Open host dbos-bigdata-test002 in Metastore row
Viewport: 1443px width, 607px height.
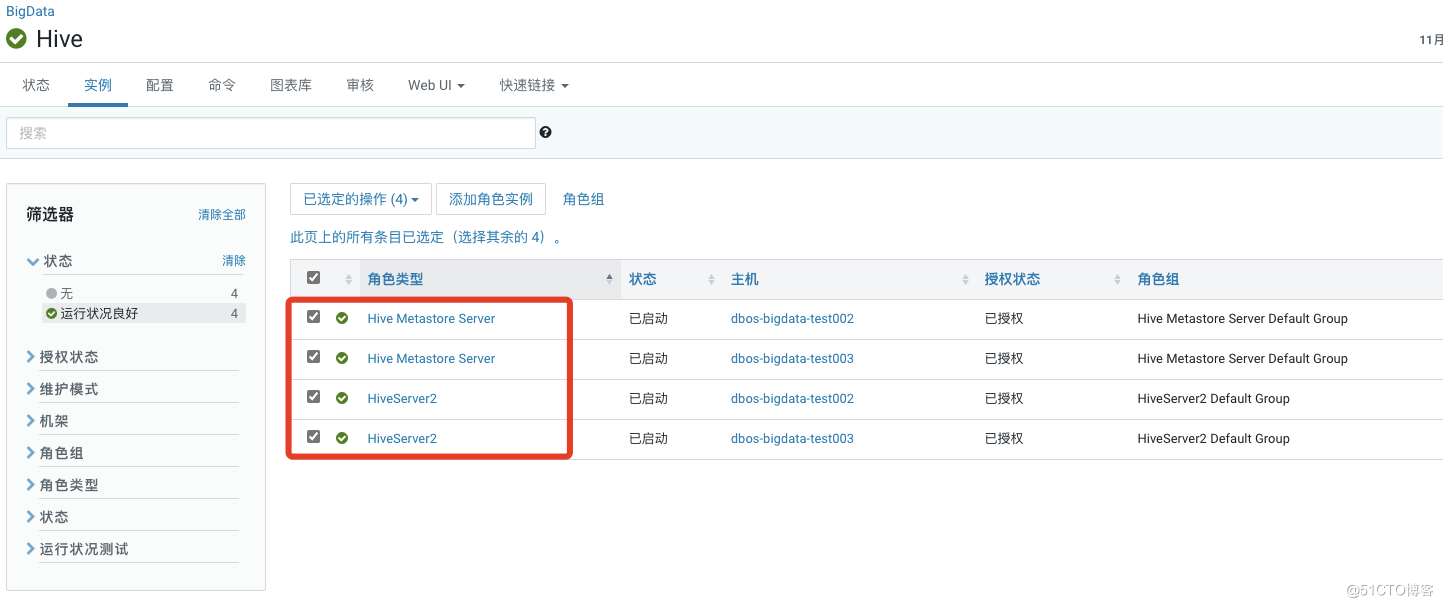tap(792, 318)
